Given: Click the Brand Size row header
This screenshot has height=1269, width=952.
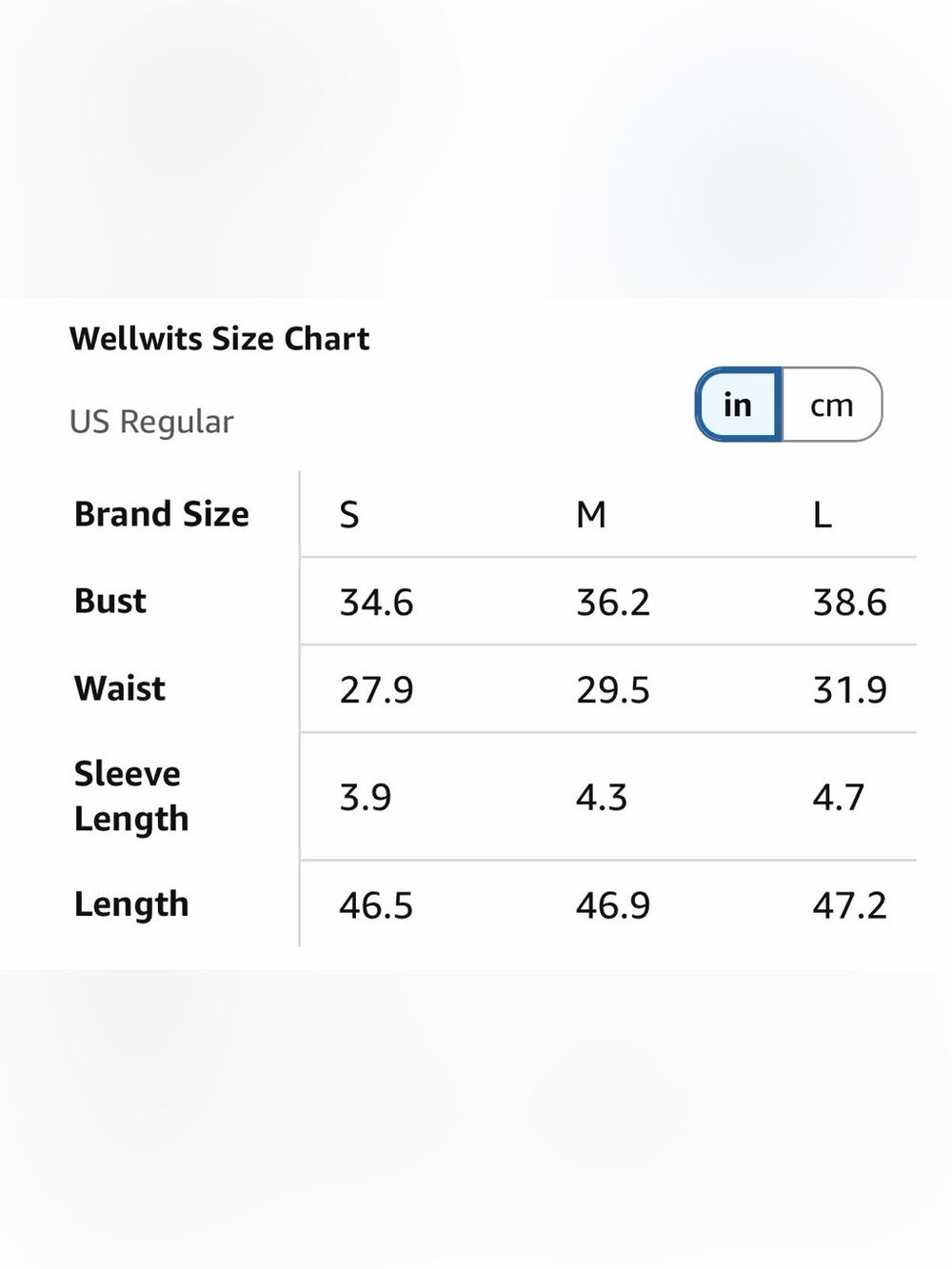Looking at the screenshot, I should (x=162, y=514).
